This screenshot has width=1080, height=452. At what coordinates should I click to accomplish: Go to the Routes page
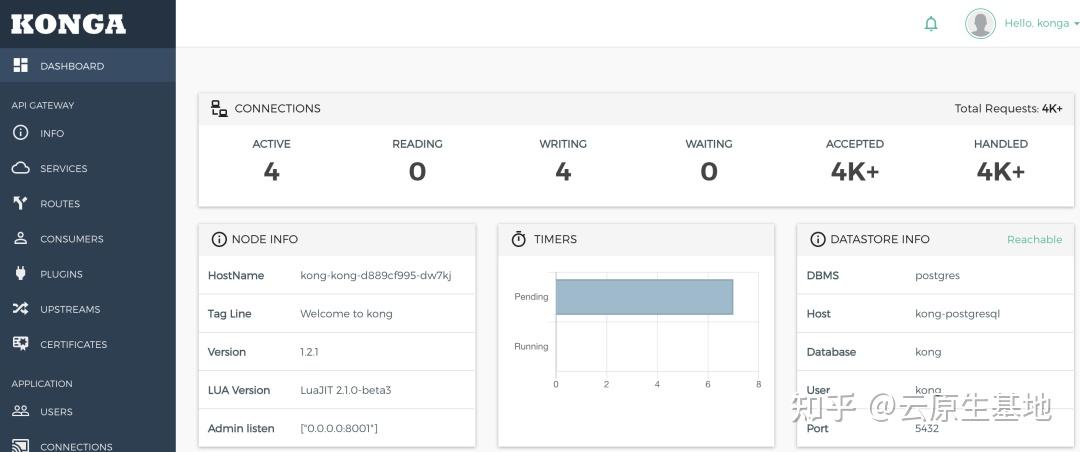tap(60, 204)
